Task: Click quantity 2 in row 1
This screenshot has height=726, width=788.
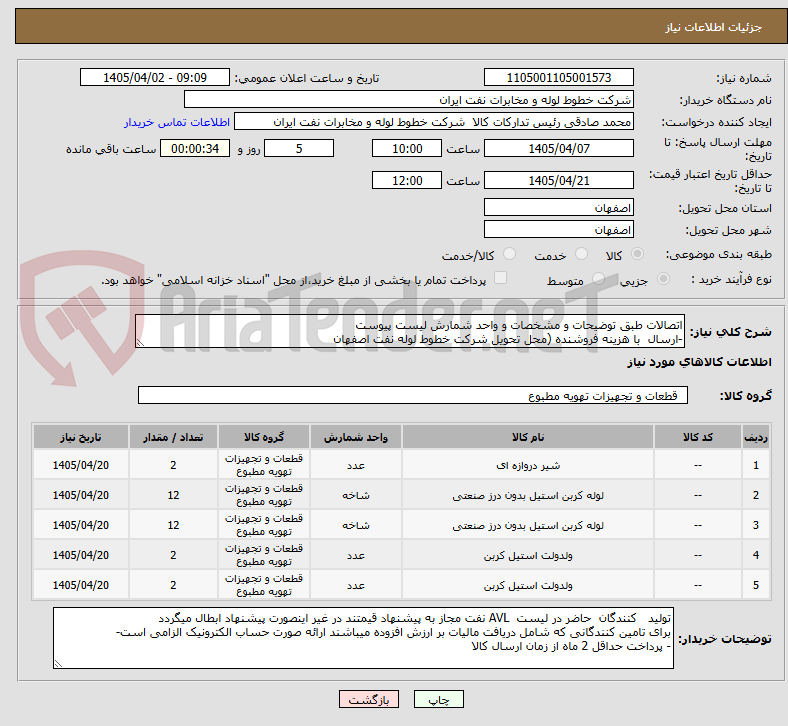Action: click(x=173, y=465)
